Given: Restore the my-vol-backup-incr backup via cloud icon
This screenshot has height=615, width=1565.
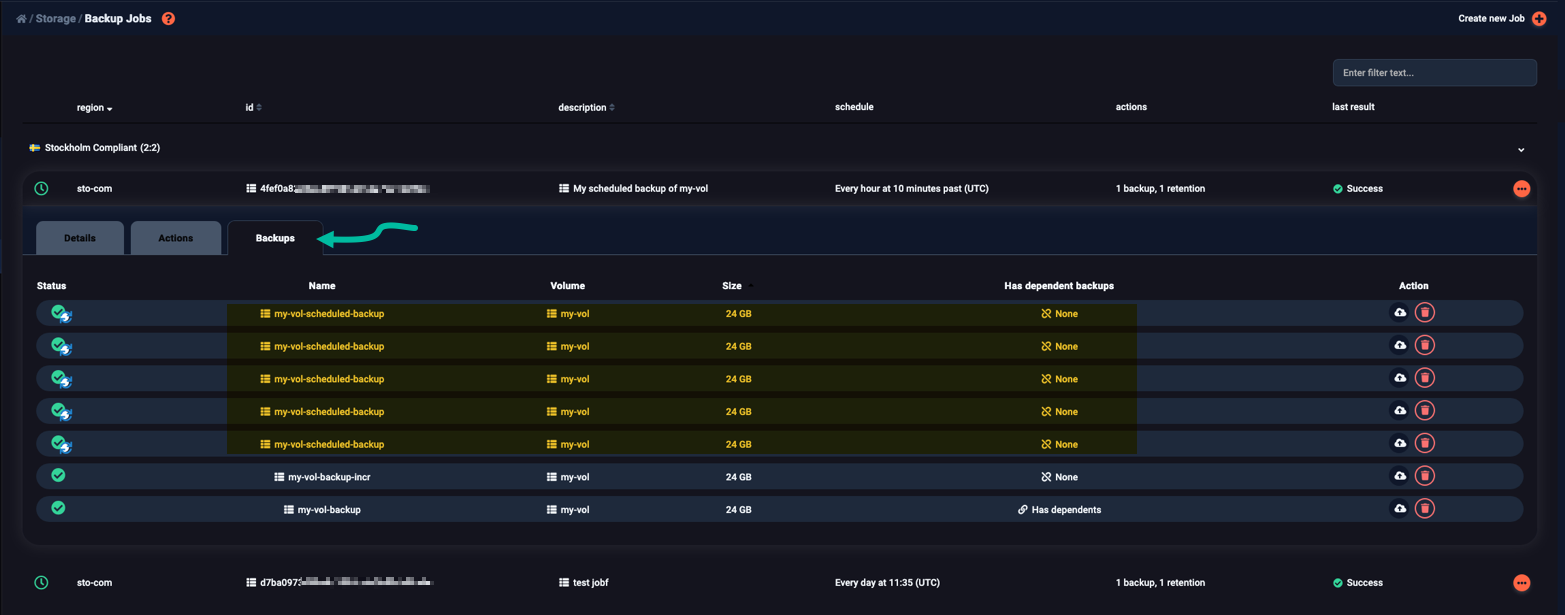Looking at the screenshot, I should tap(1400, 476).
